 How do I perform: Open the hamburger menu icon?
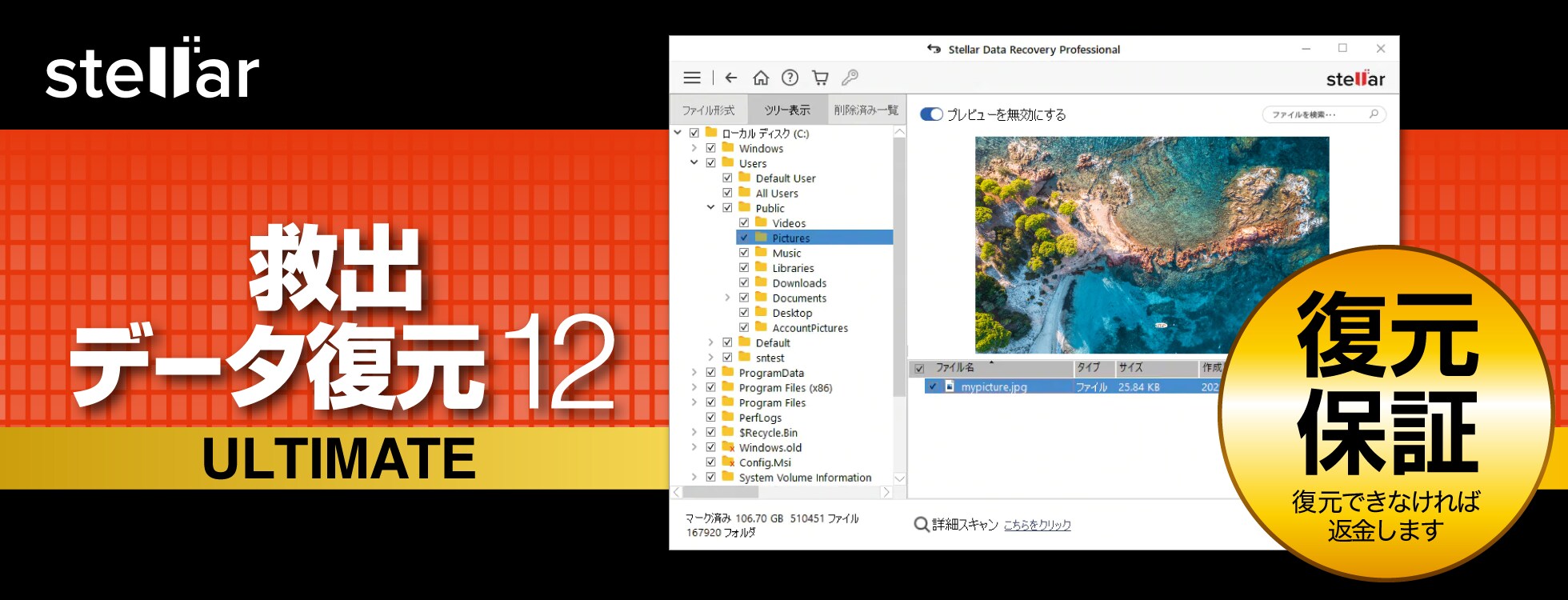[692, 78]
